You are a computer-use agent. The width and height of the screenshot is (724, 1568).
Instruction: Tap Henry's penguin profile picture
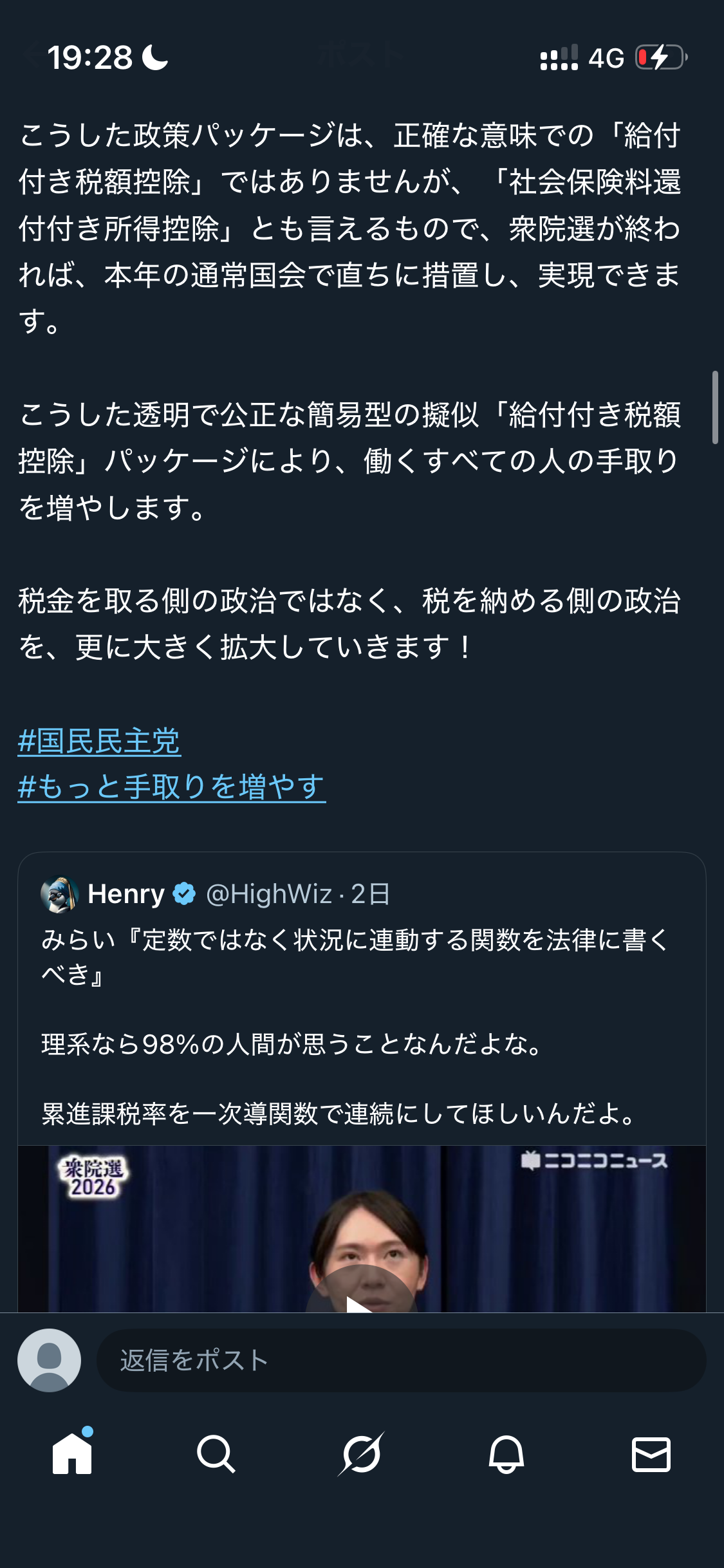click(x=60, y=894)
